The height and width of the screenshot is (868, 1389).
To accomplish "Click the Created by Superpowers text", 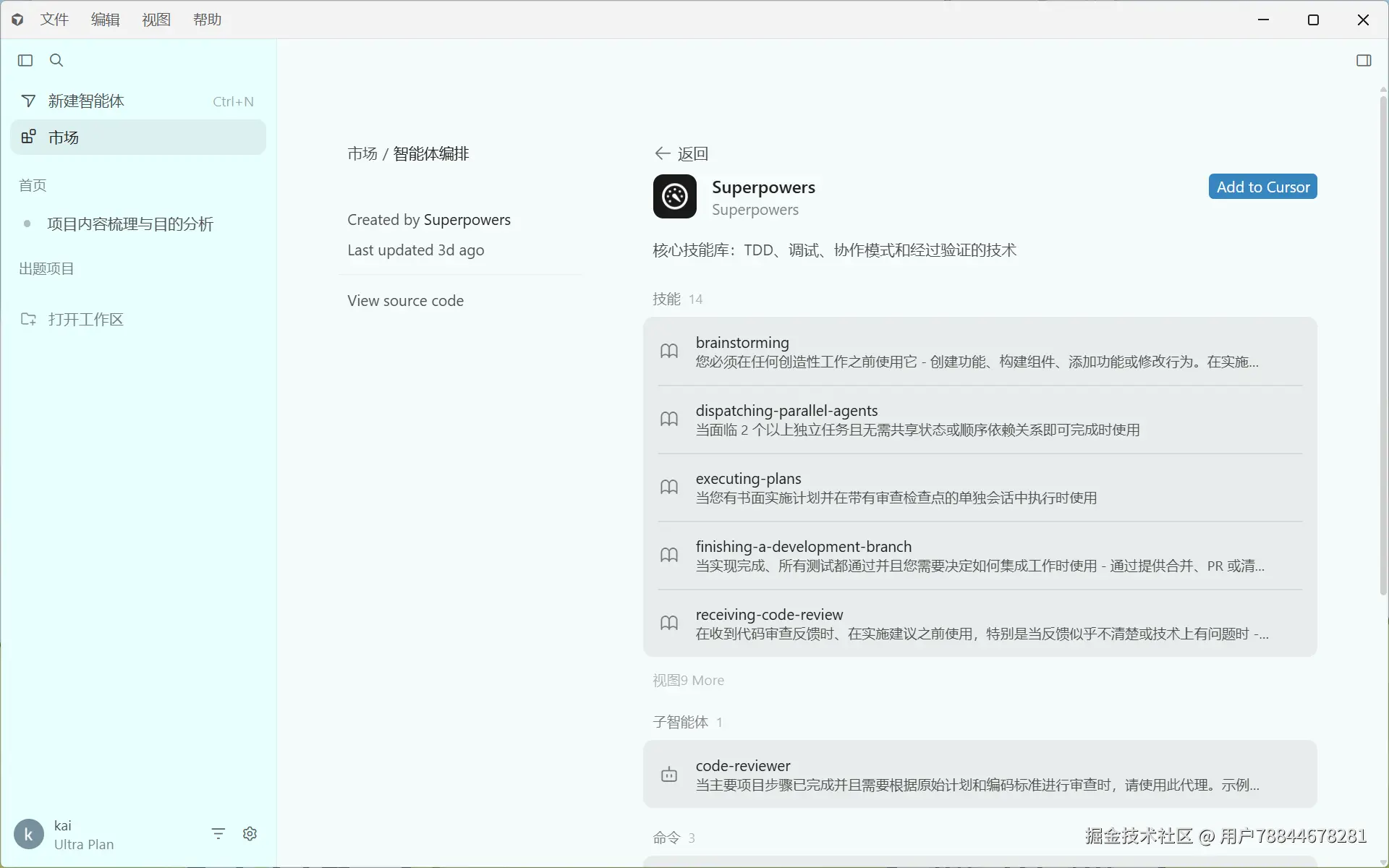I will click(429, 220).
